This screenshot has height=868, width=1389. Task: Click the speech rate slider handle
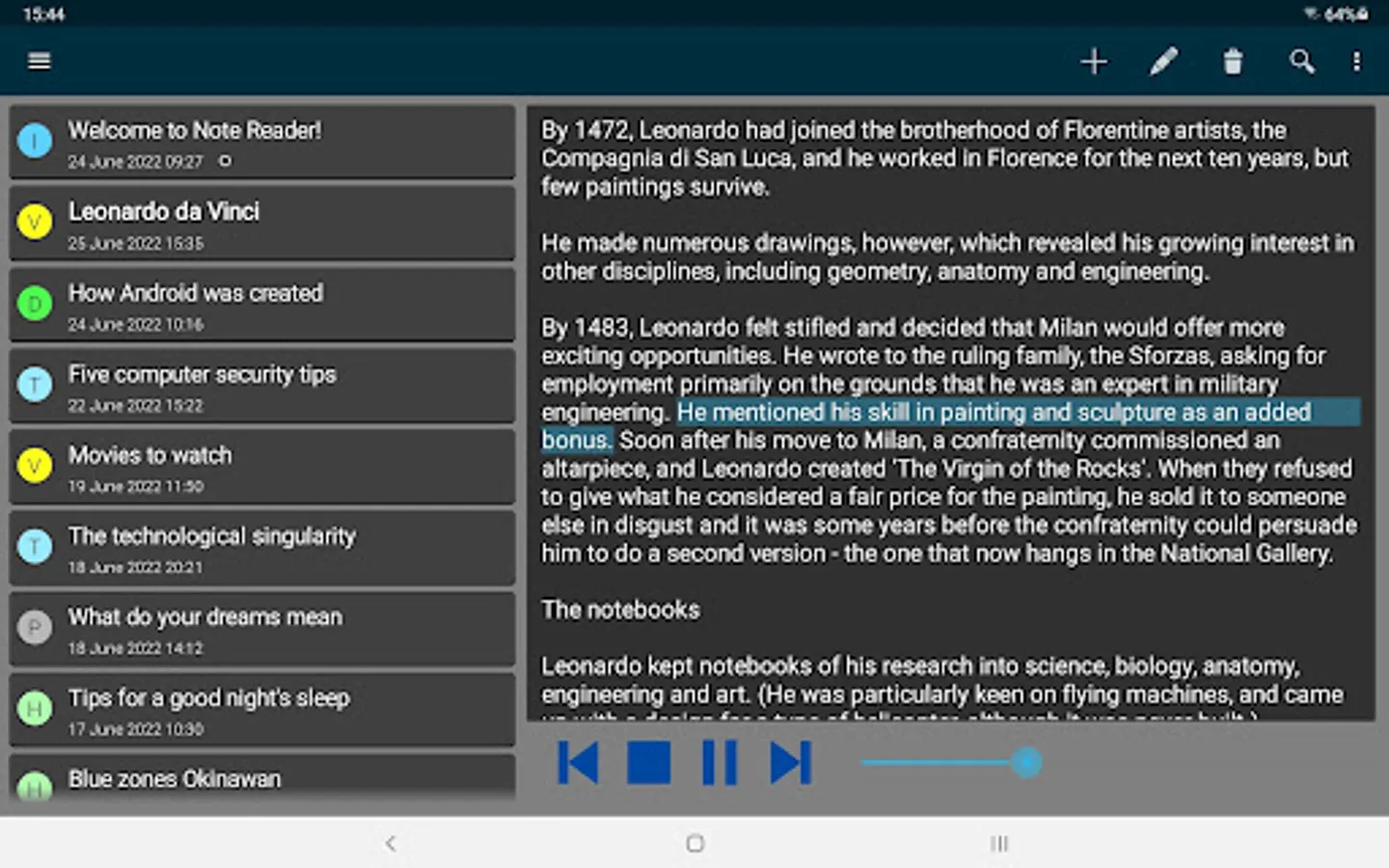click(x=1027, y=763)
